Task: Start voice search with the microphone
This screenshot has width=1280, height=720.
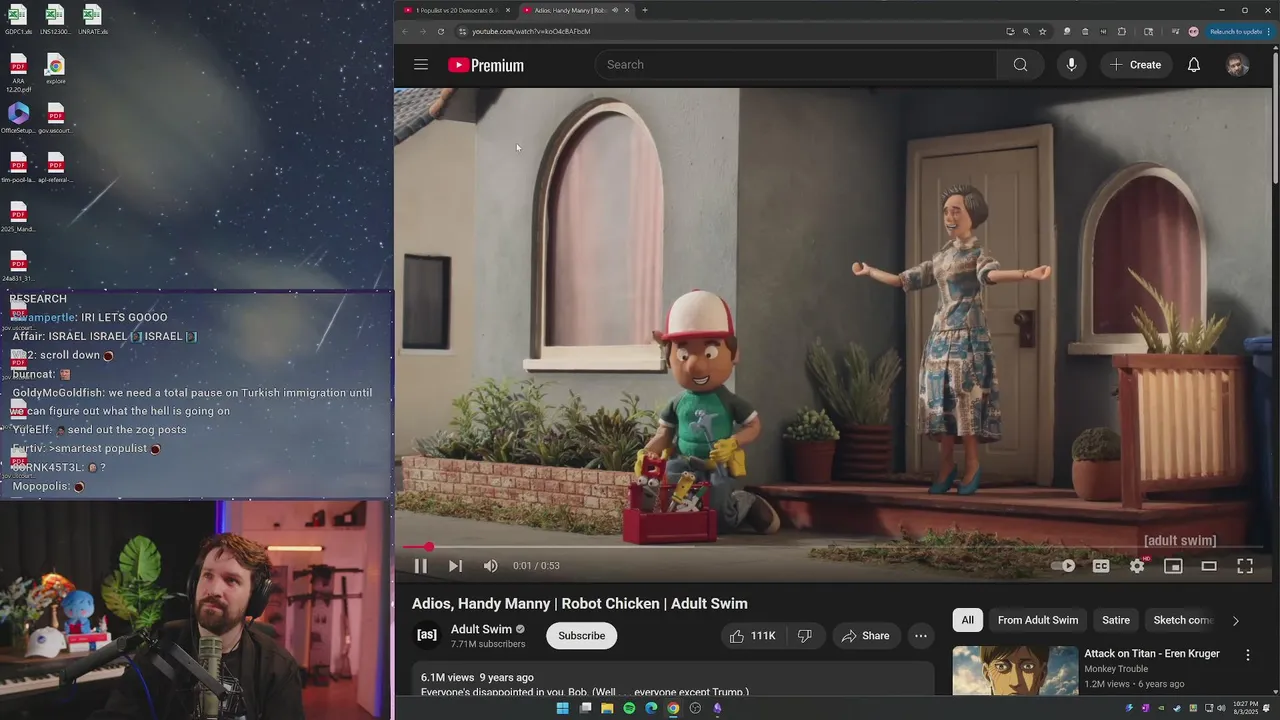Action: (1071, 65)
